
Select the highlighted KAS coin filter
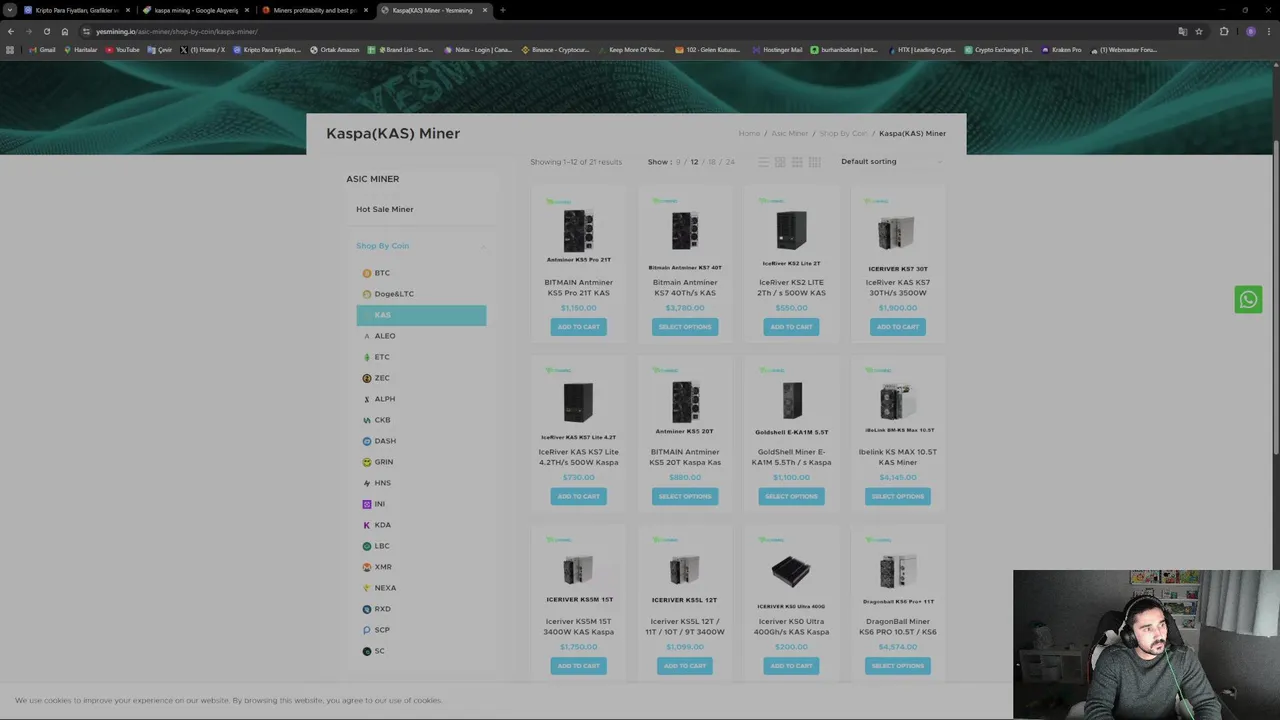421,315
